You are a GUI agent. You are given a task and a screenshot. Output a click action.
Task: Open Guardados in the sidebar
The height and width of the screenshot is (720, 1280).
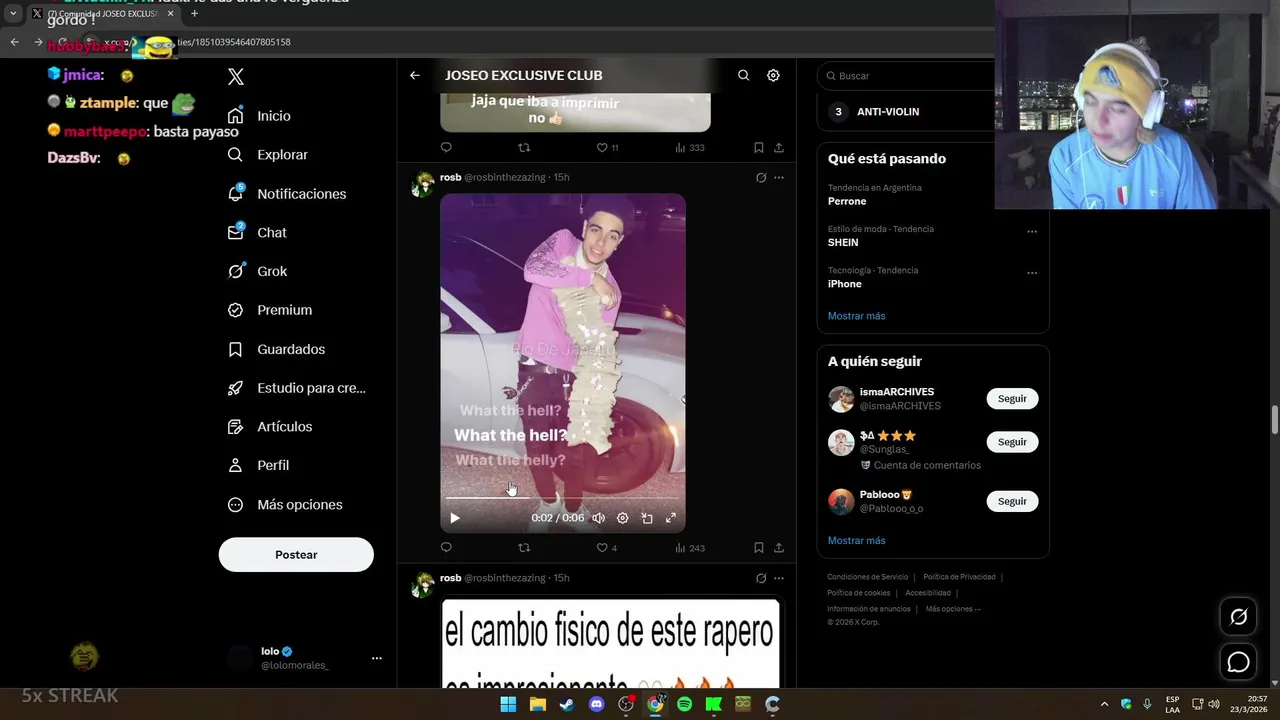pyautogui.click(x=277, y=349)
